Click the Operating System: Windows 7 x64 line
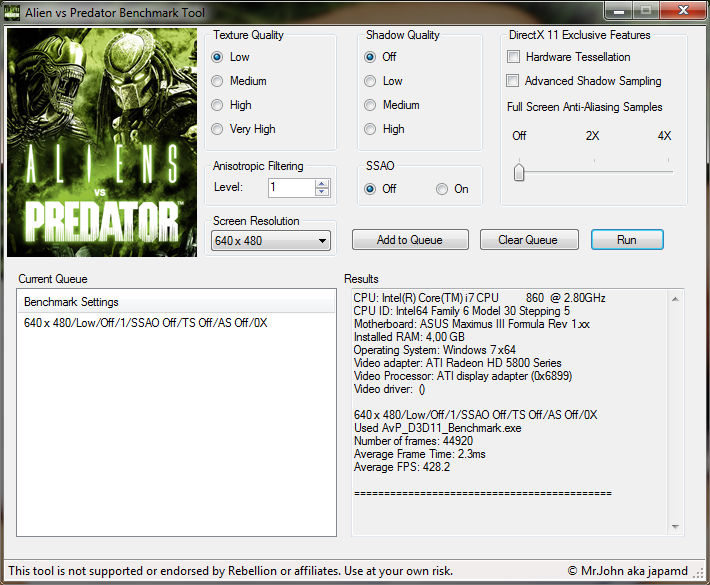 435,350
